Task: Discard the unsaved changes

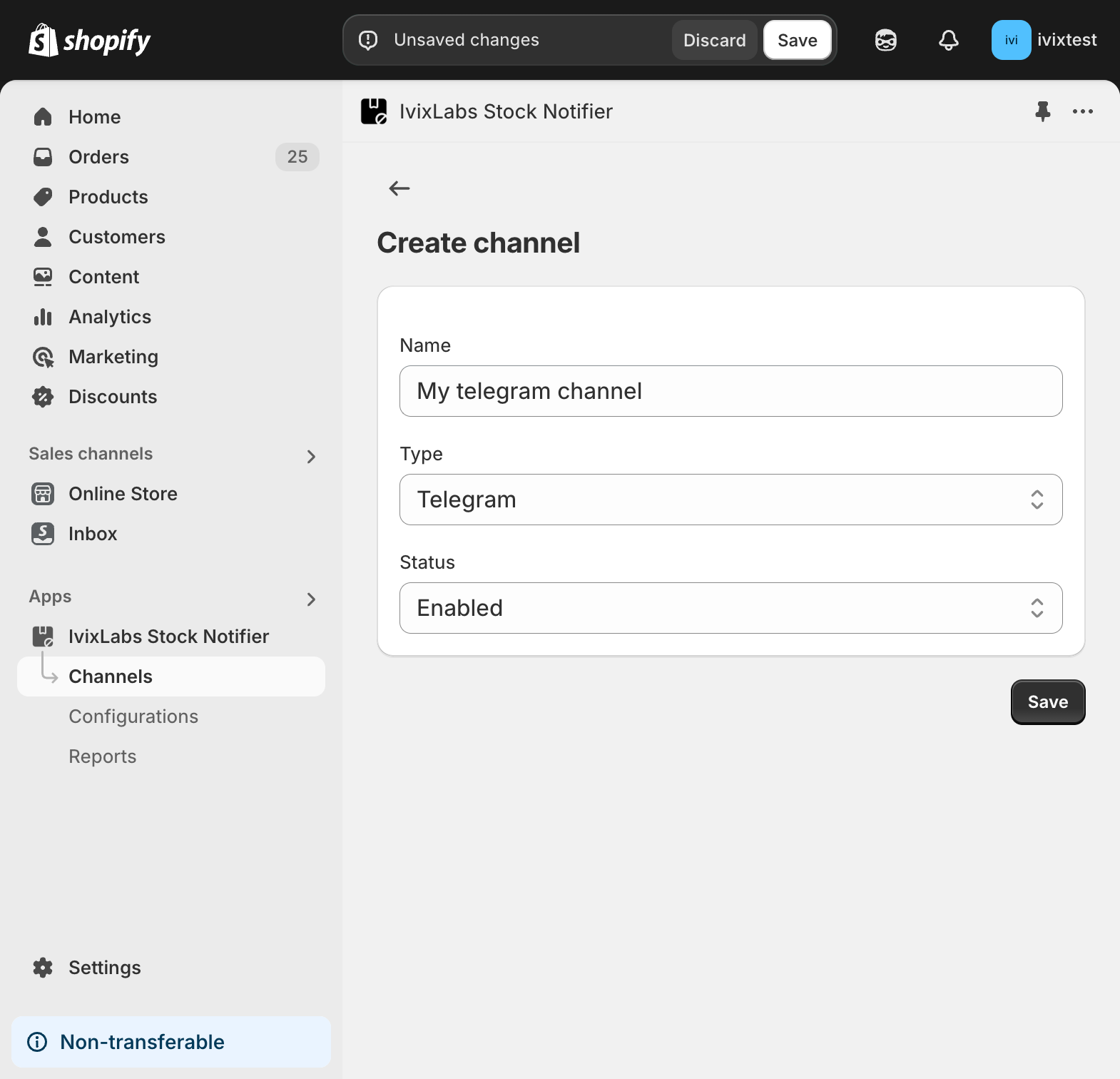Action: point(715,40)
